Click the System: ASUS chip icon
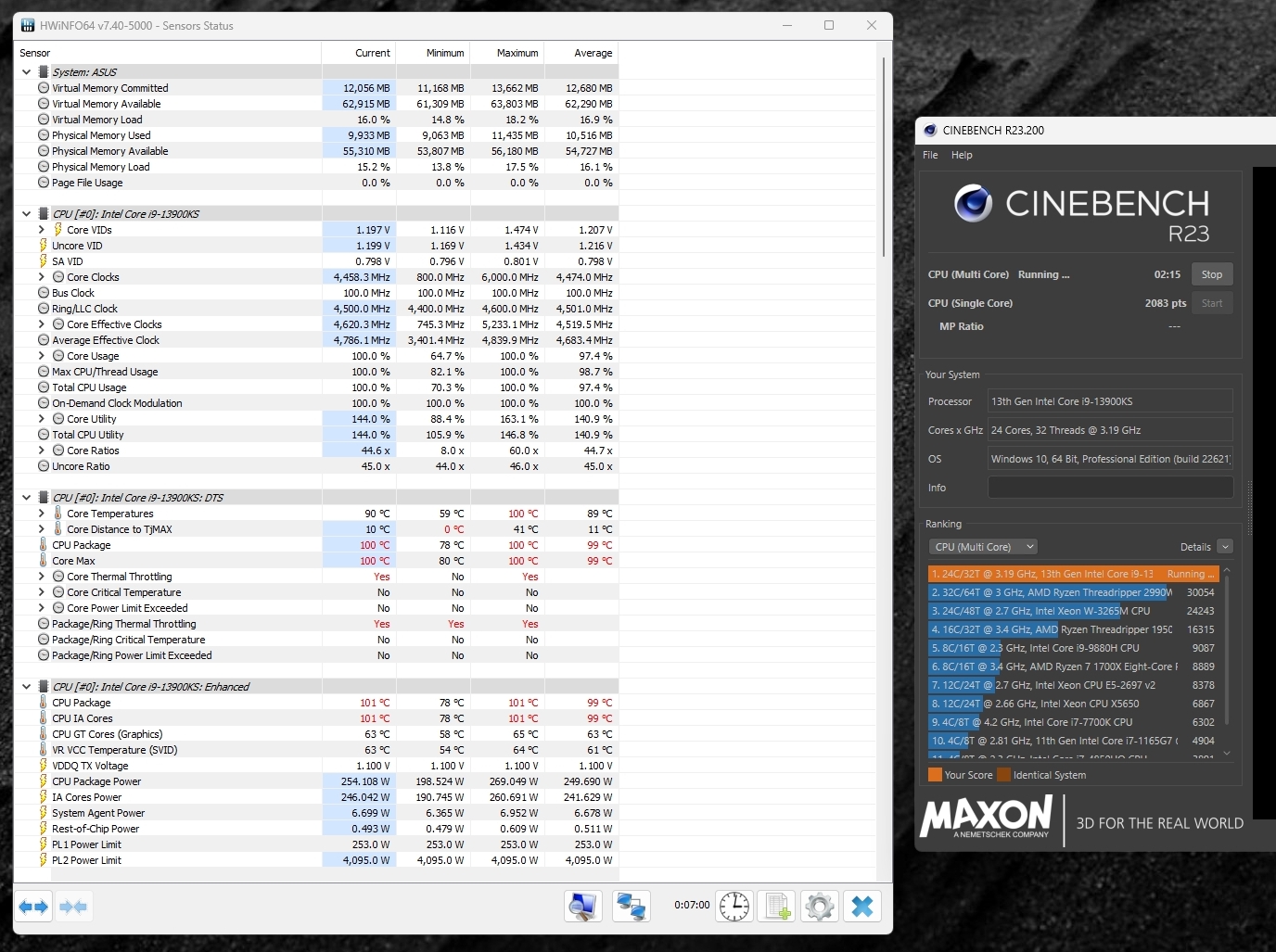This screenshot has height=952, width=1276. (x=44, y=72)
